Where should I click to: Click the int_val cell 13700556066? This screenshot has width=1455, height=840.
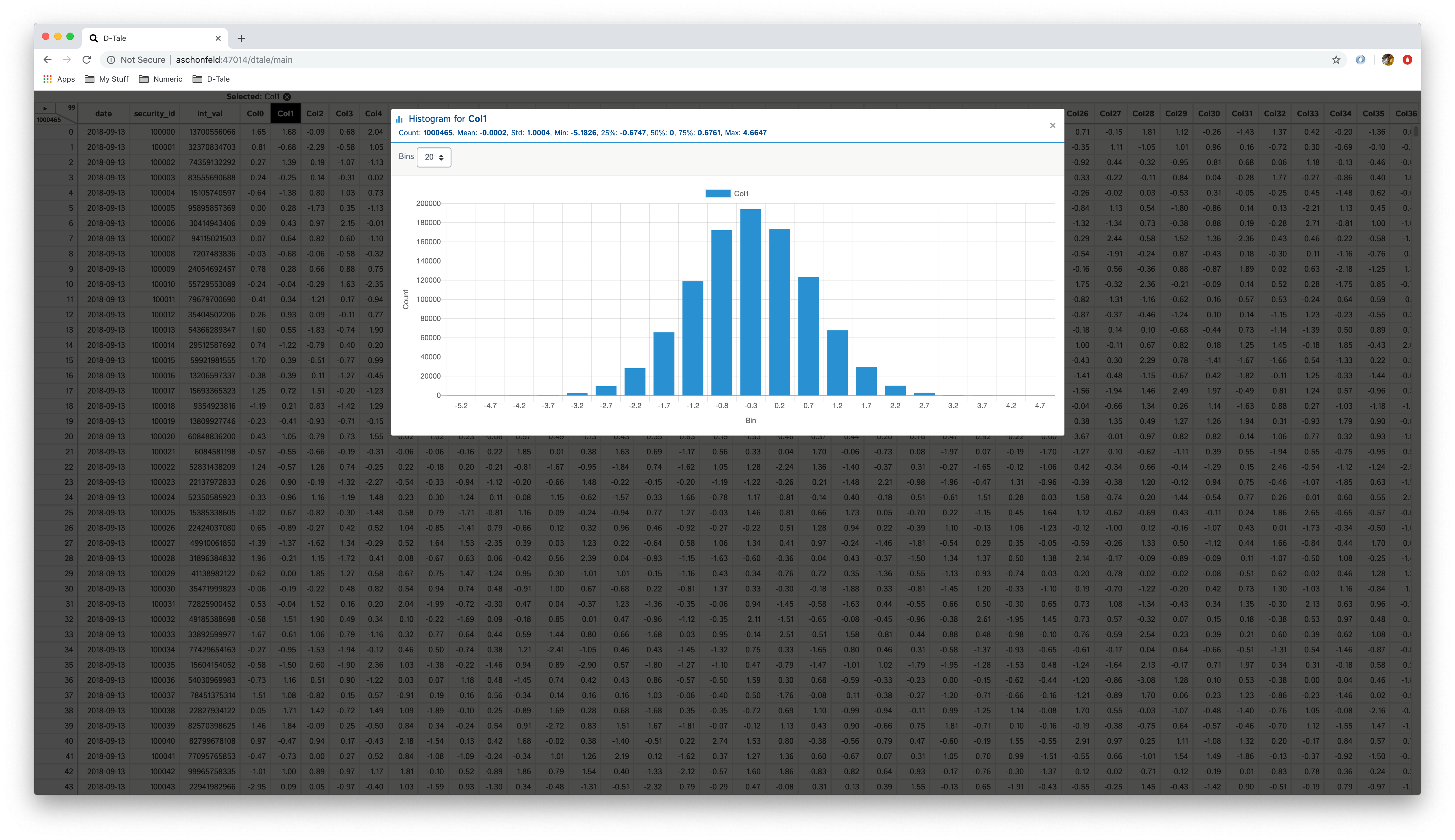coord(209,132)
